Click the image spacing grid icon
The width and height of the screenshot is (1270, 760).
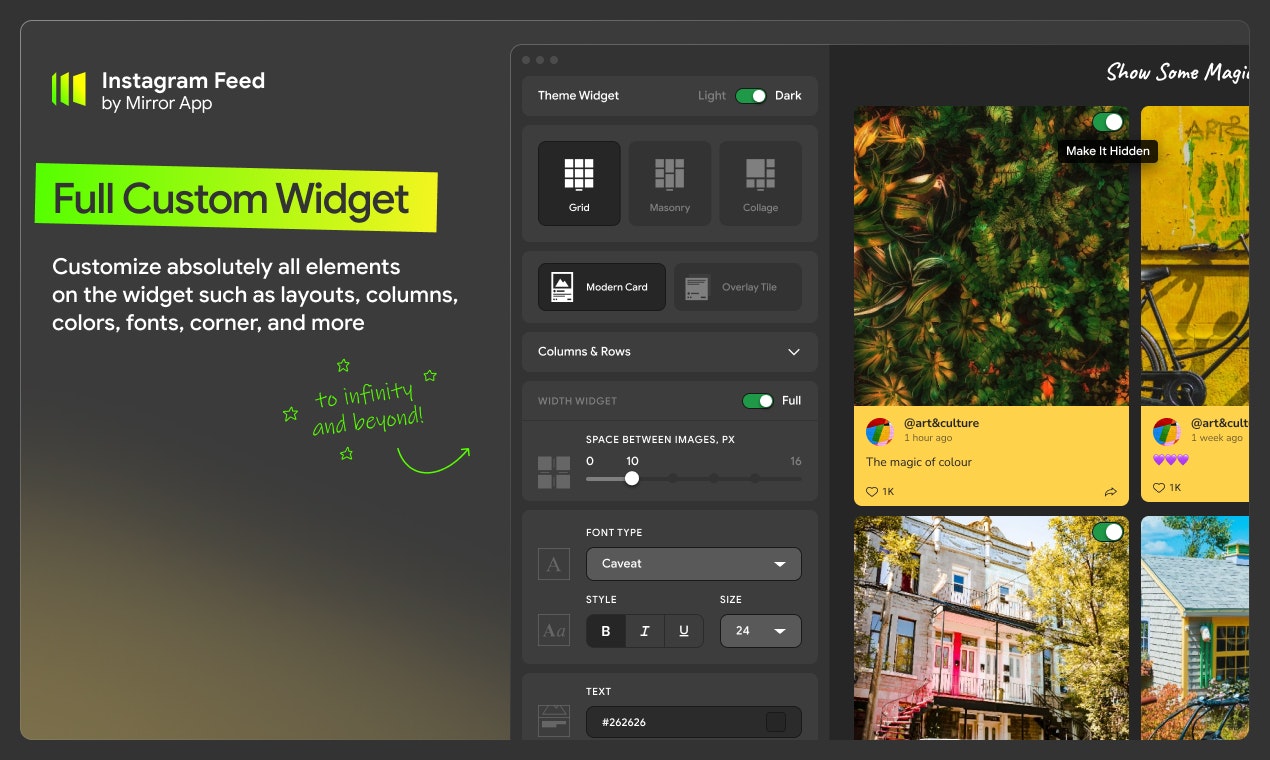click(x=554, y=472)
